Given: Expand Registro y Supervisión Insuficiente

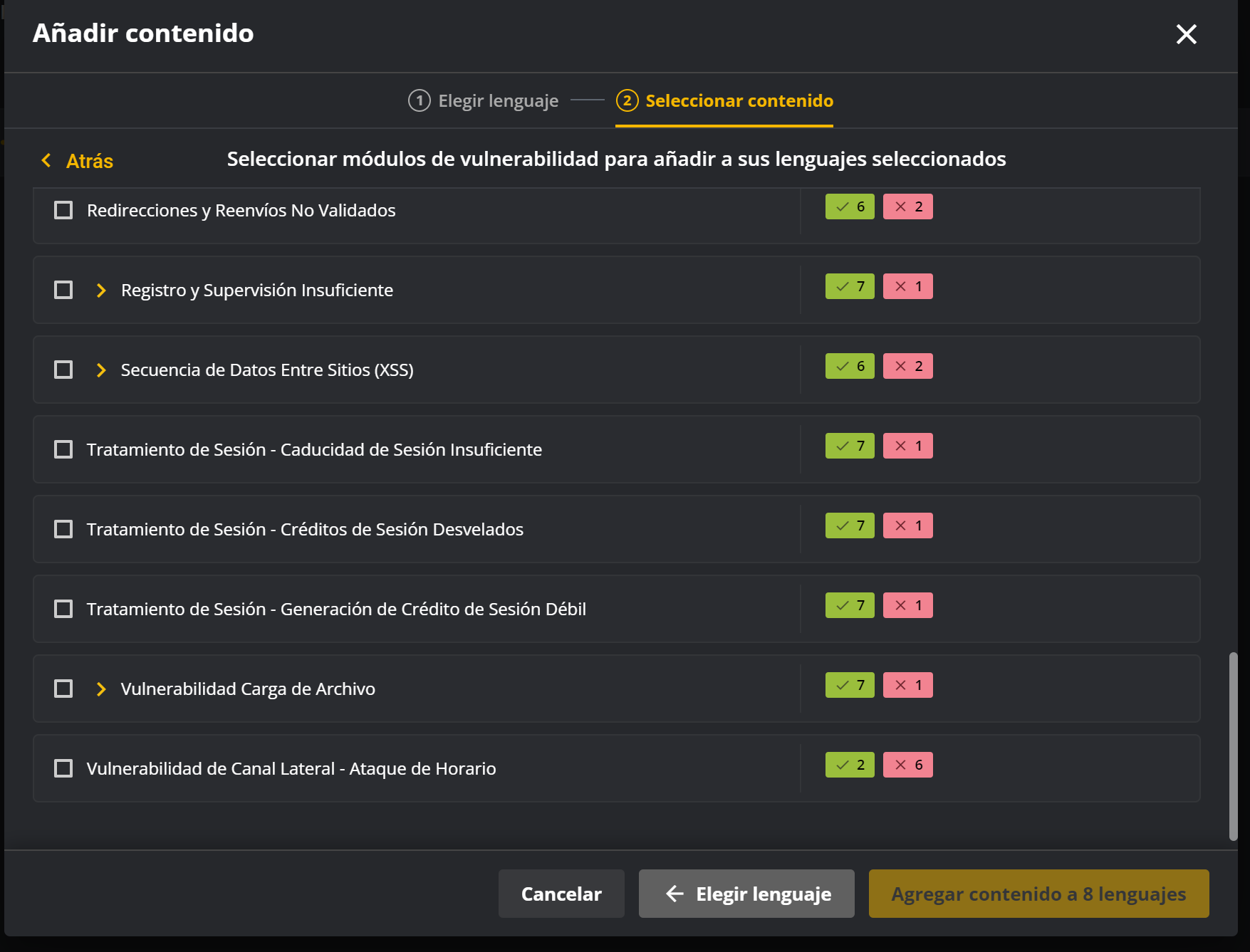Looking at the screenshot, I should (101, 290).
